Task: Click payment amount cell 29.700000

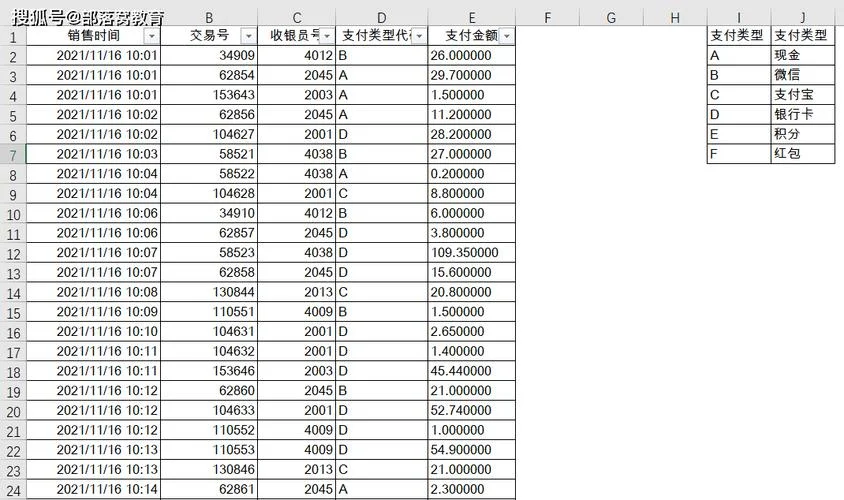Action: click(x=472, y=75)
